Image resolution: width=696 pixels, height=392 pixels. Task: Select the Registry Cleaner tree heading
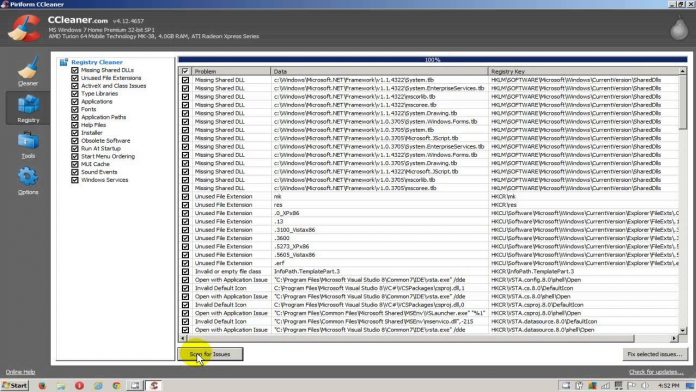coord(97,62)
